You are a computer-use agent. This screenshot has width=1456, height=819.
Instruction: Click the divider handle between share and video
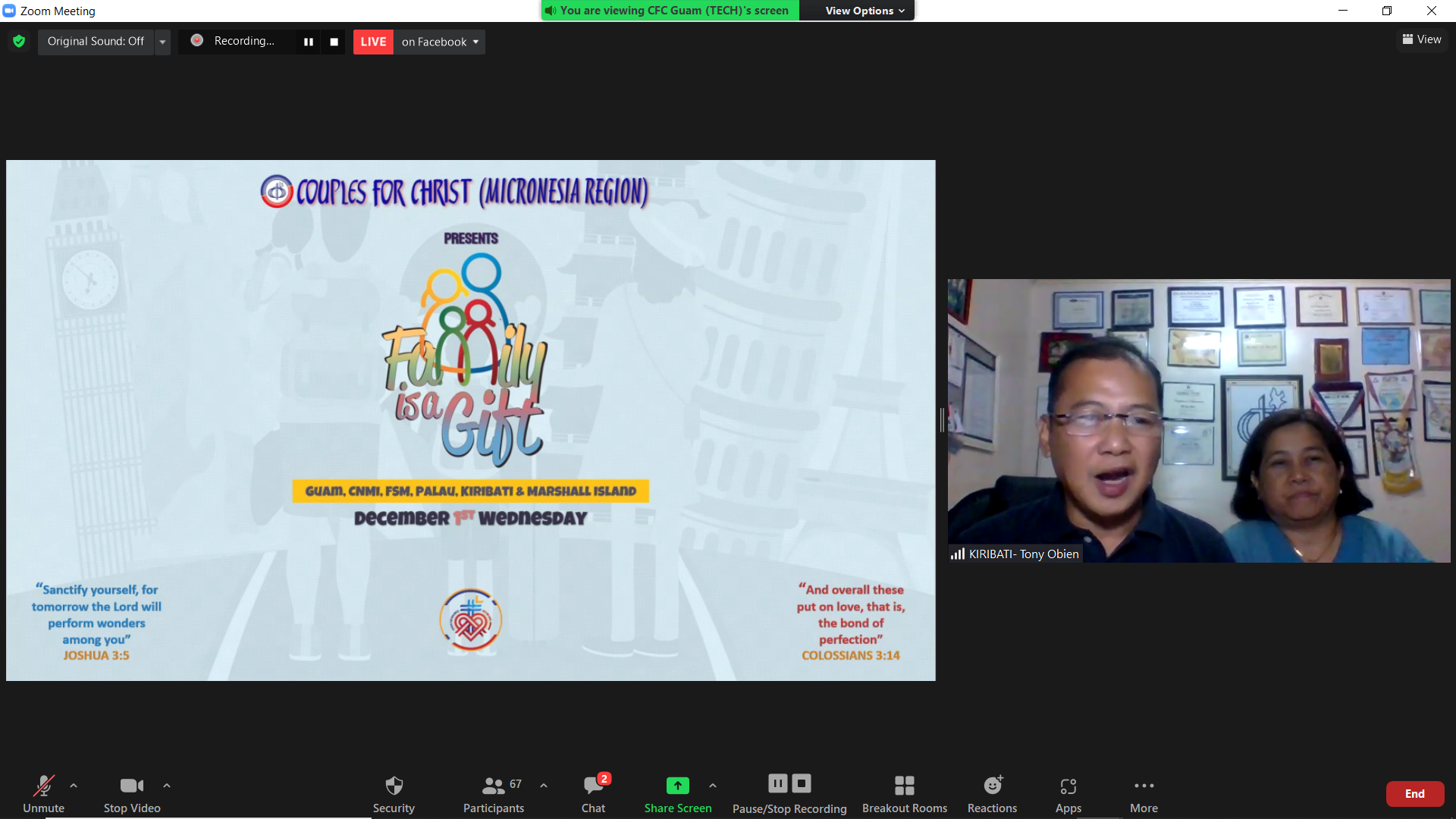click(x=942, y=420)
